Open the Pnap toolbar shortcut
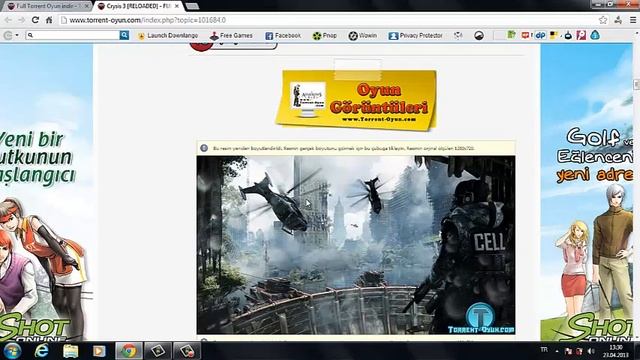Screen dimensions: 640x360 [x=324, y=36]
